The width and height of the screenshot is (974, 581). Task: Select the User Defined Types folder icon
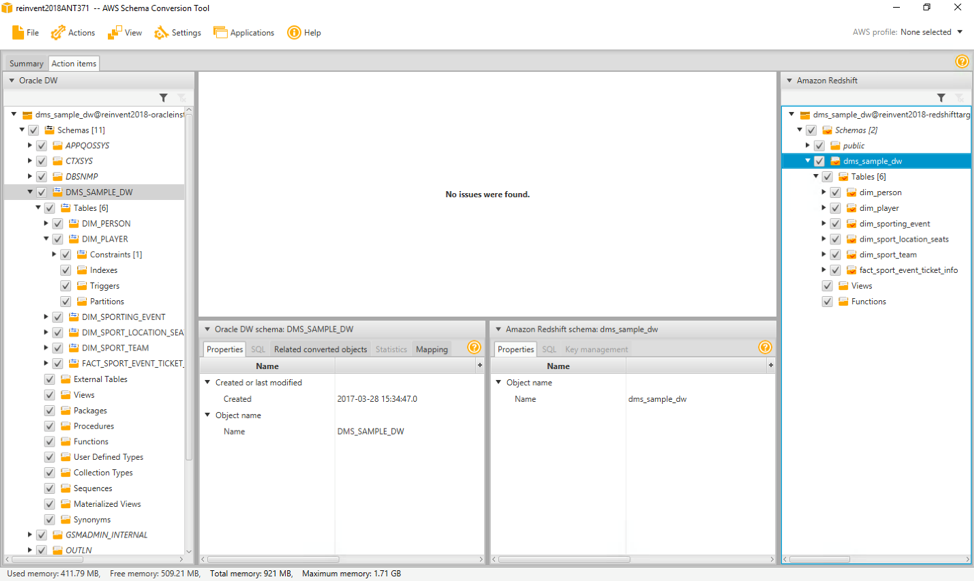(66, 457)
